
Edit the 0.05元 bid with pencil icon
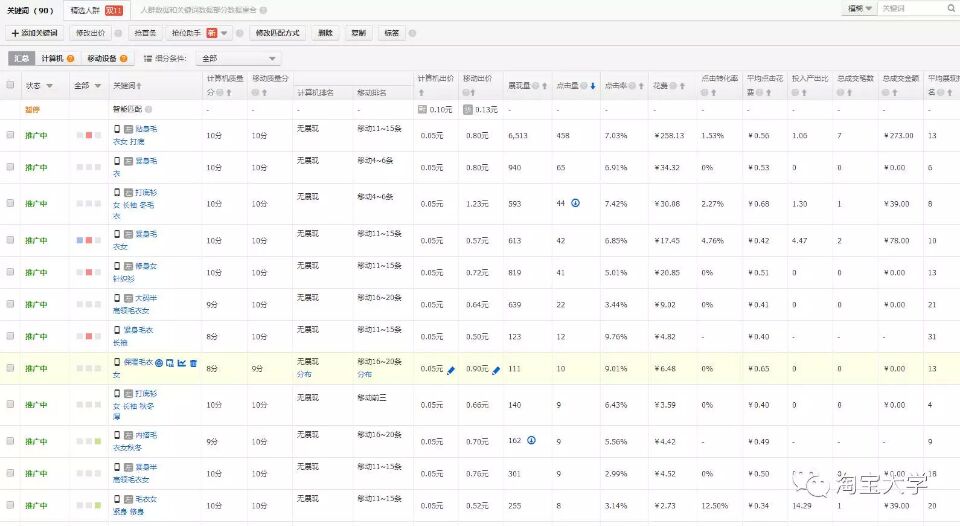[451, 370]
